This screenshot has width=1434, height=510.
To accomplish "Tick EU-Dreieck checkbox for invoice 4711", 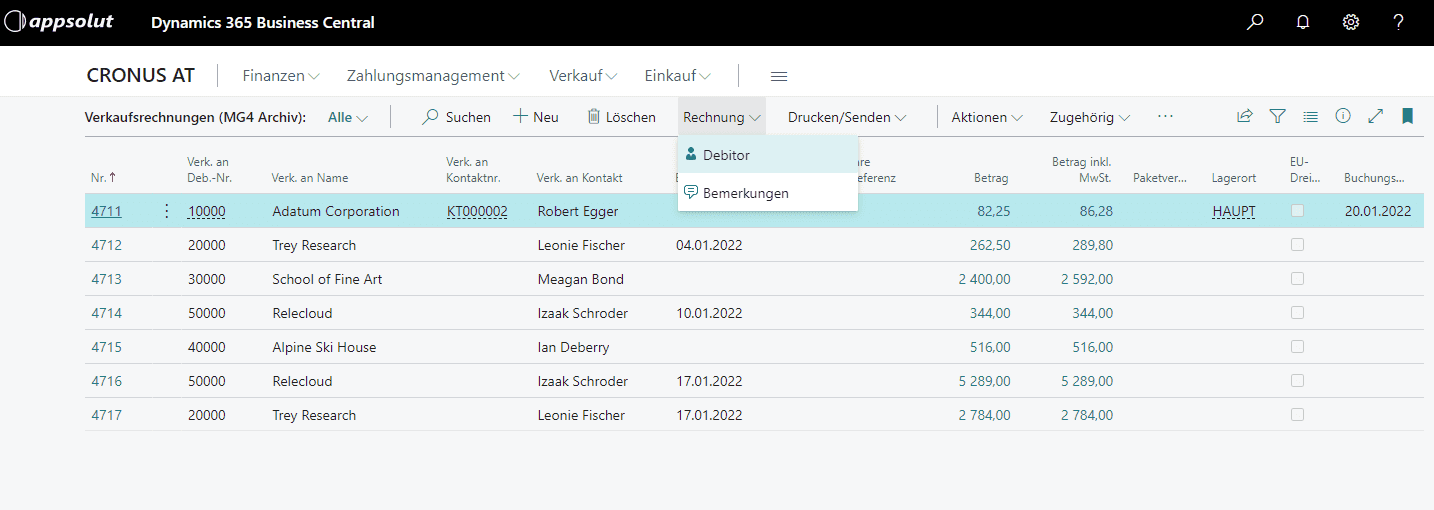I will (1297, 211).
